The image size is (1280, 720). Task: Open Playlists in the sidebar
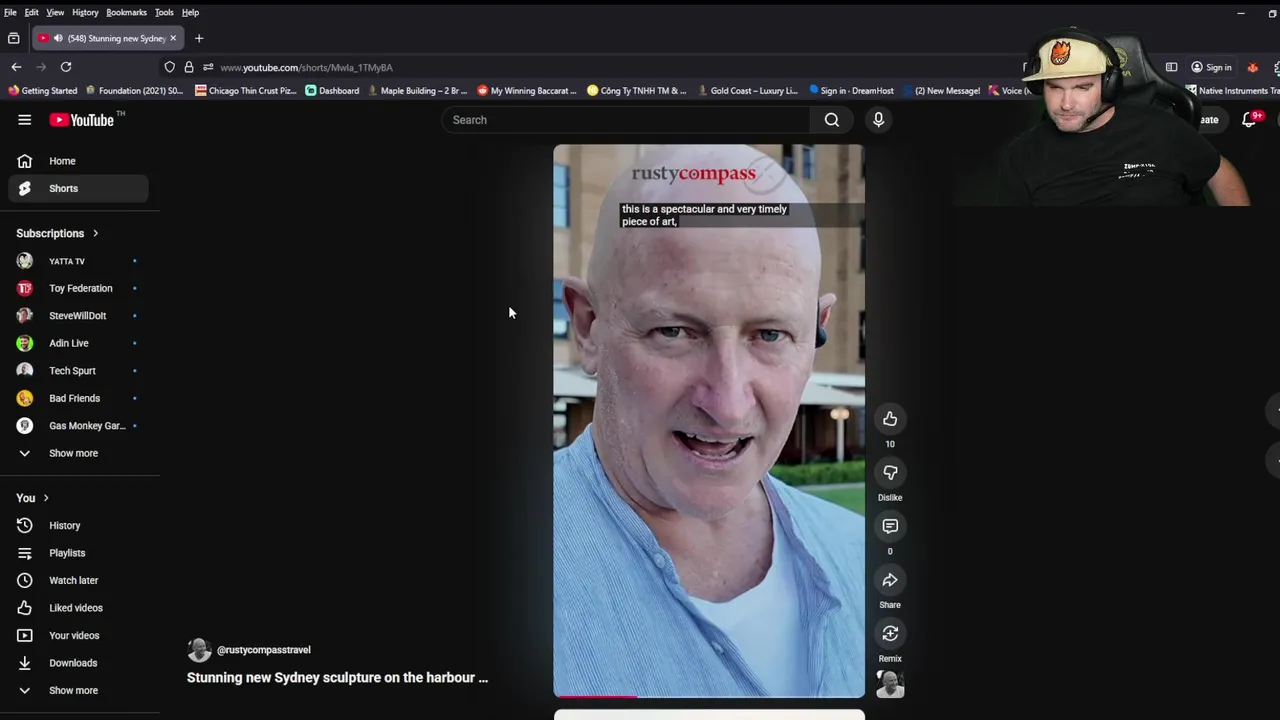click(x=78, y=553)
